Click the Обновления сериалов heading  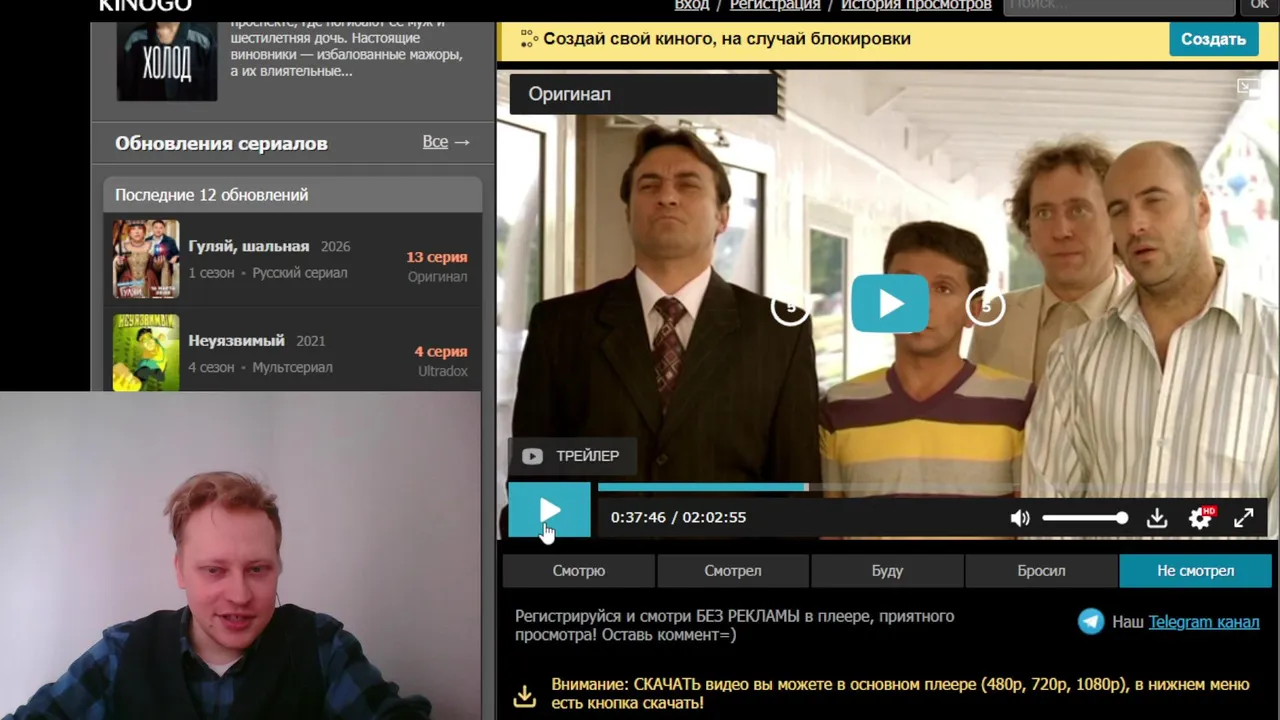click(221, 143)
